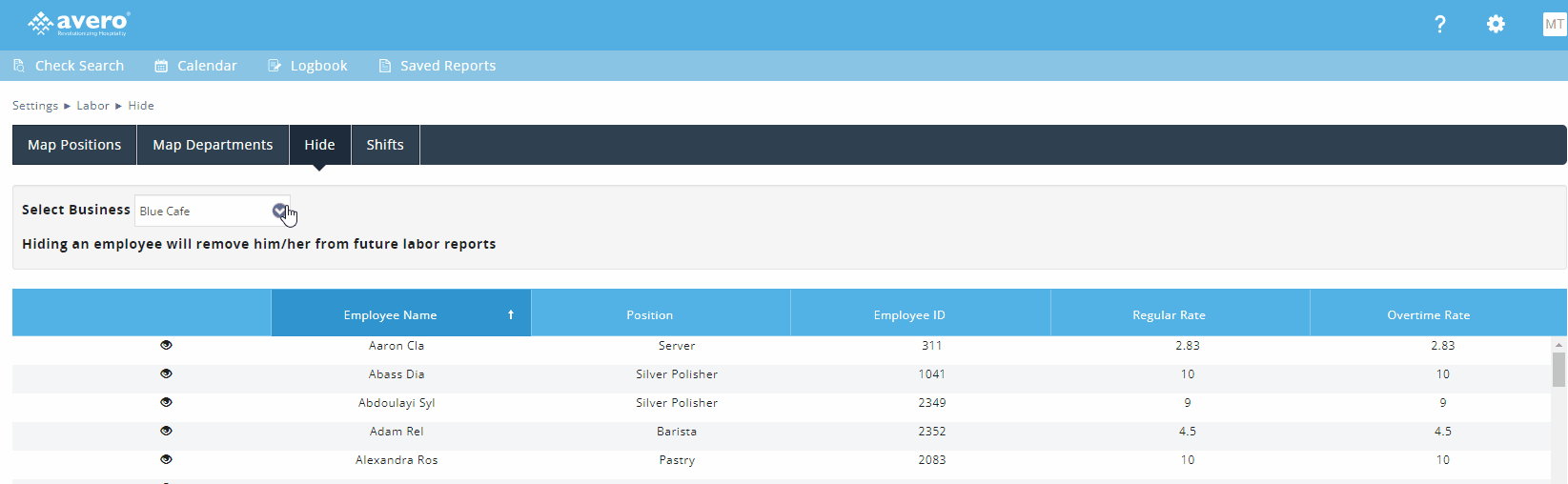The image size is (1568, 484).
Task: Open Check Search from the navigation bar
Action: 69,66
